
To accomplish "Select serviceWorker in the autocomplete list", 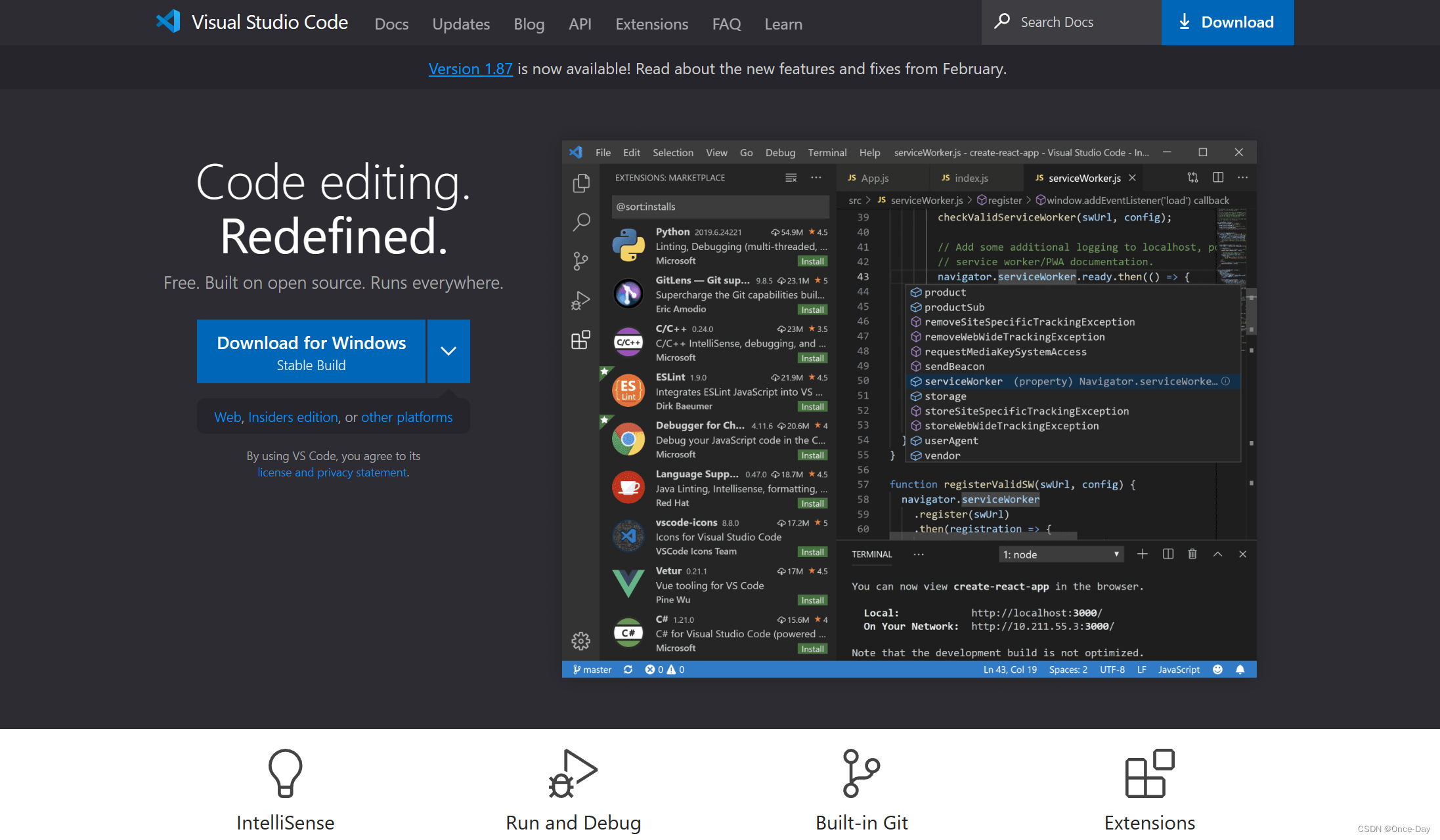I will [963, 381].
